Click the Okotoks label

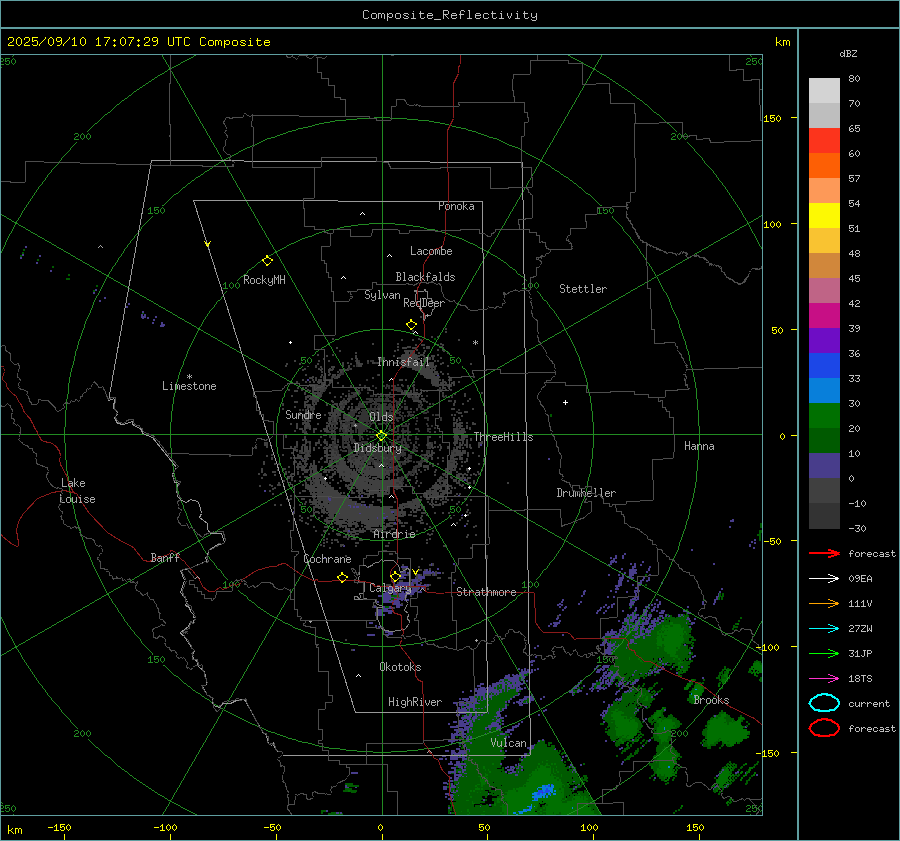point(400,667)
